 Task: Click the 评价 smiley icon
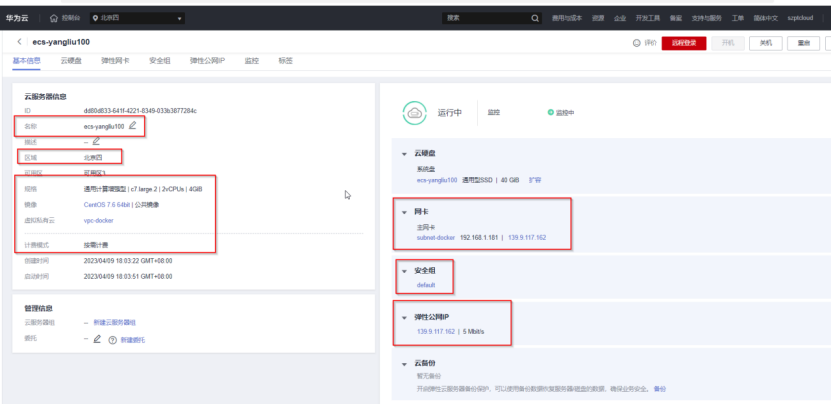tap(636, 43)
